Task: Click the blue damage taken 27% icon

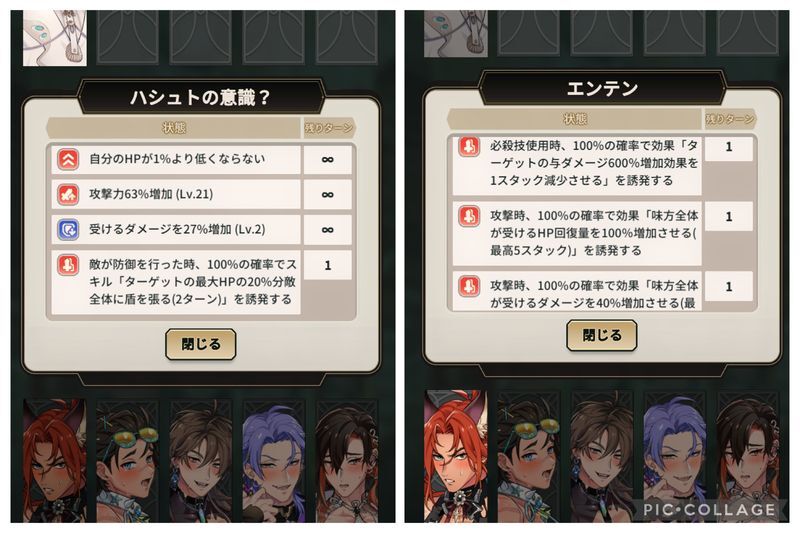Action: 68,230
